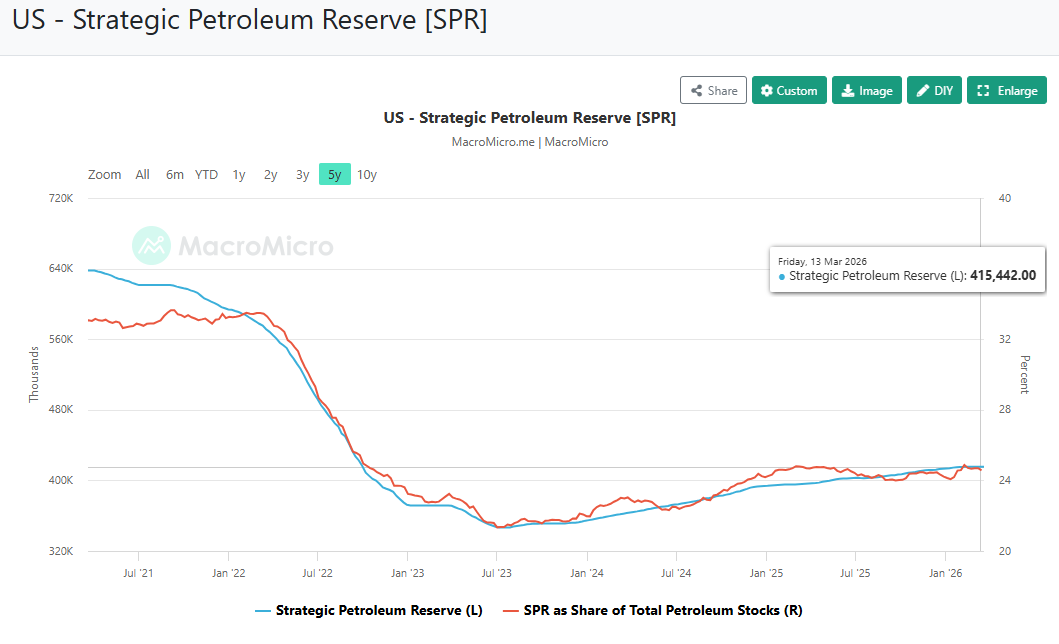Screen dimensions: 1059x644
Task: Click the Jul '23 x-axis label
Action: pos(496,573)
